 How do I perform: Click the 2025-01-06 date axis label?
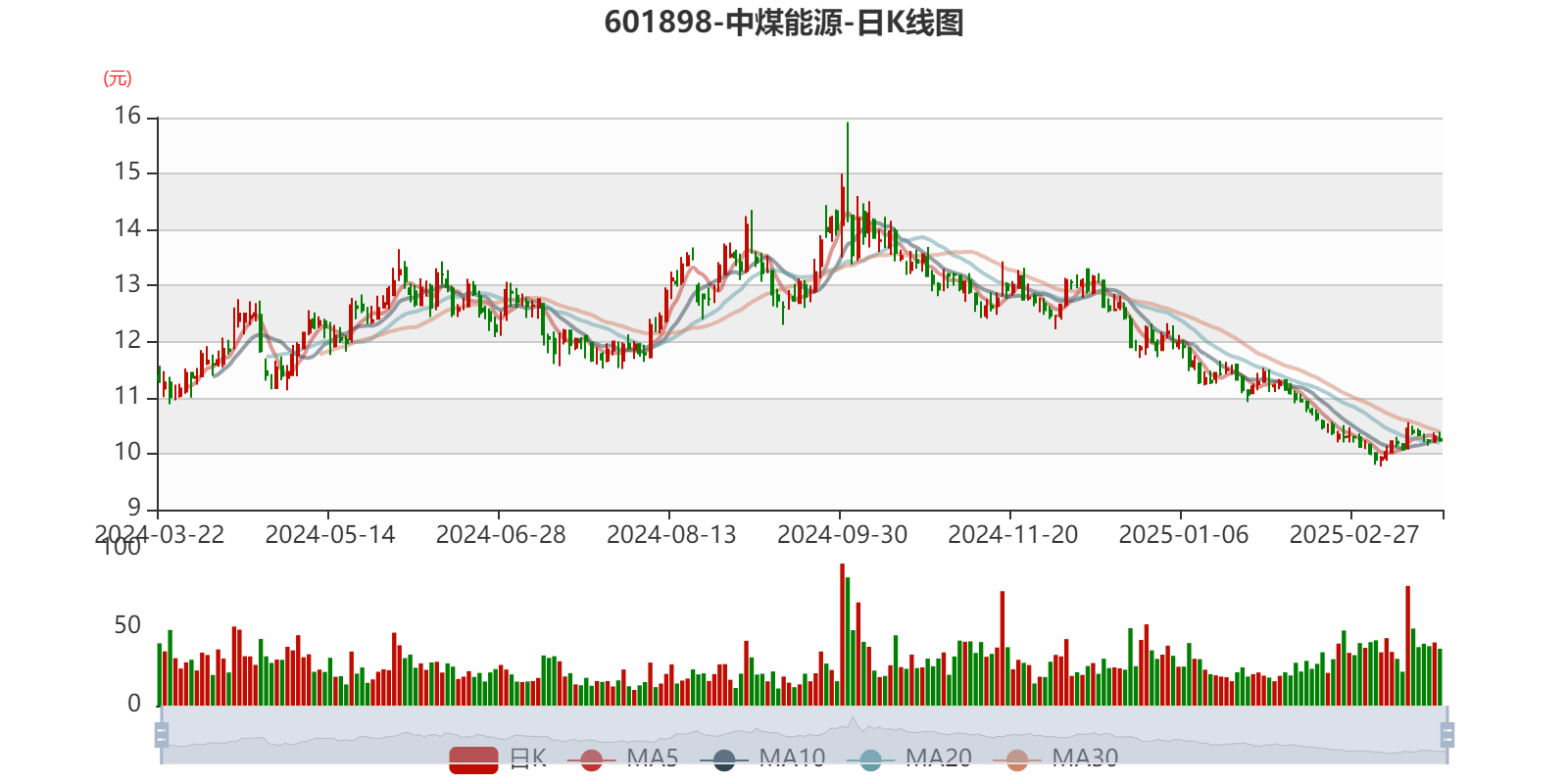pyautogui.click(x=1183, y=534)
